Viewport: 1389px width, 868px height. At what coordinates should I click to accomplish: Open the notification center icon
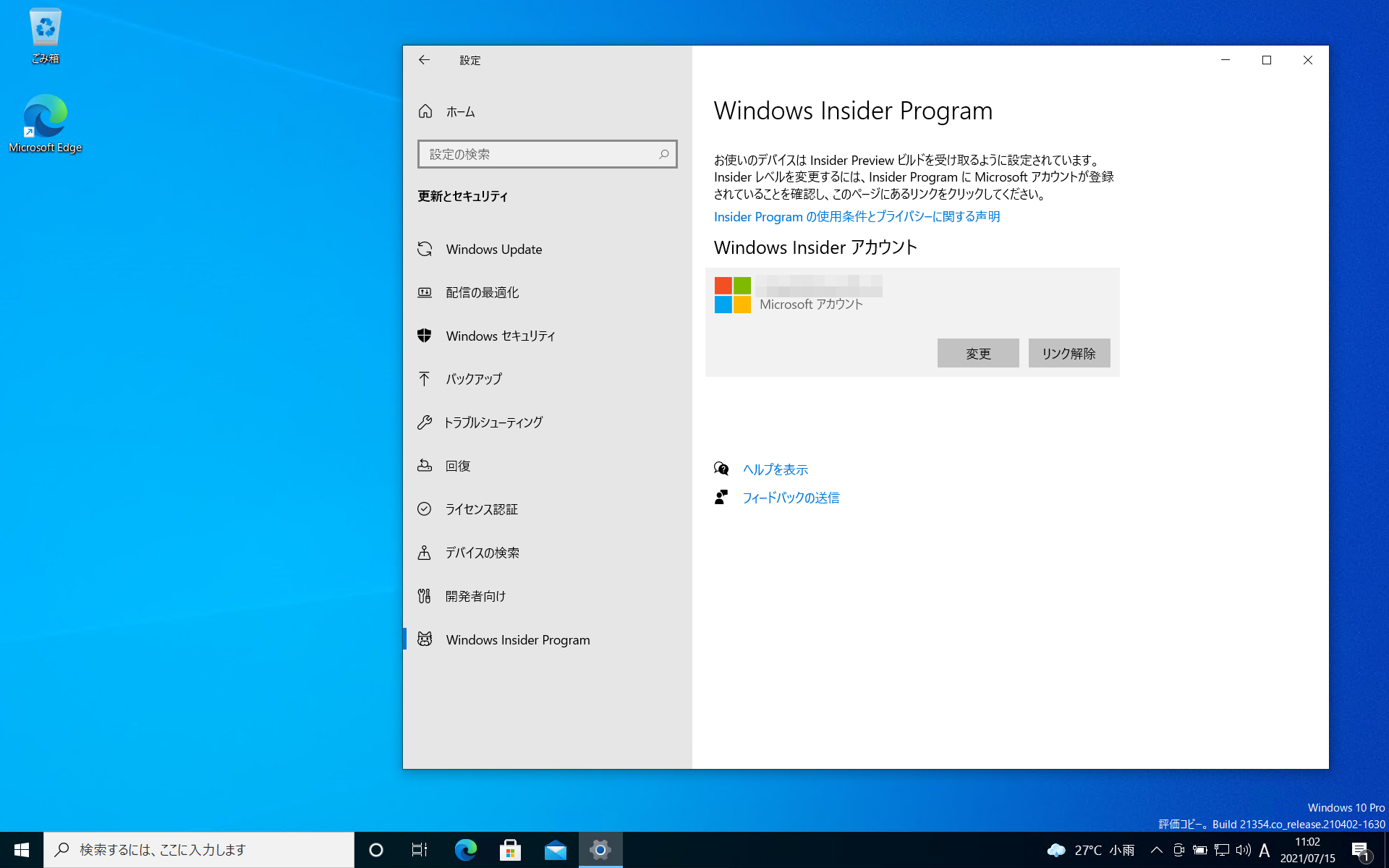tap(1361, 850)
